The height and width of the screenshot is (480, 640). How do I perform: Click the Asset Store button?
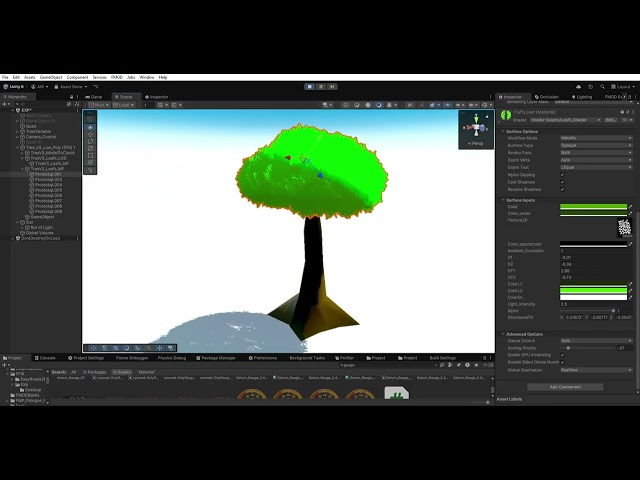pos(71,87)
